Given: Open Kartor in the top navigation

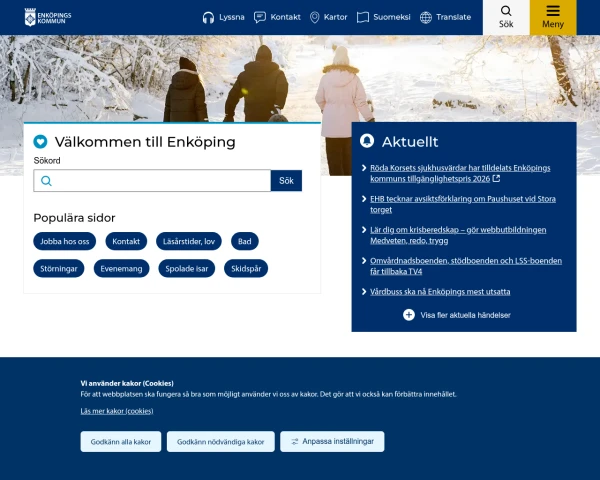Looking at the screenshot, I should pos(328,17).
